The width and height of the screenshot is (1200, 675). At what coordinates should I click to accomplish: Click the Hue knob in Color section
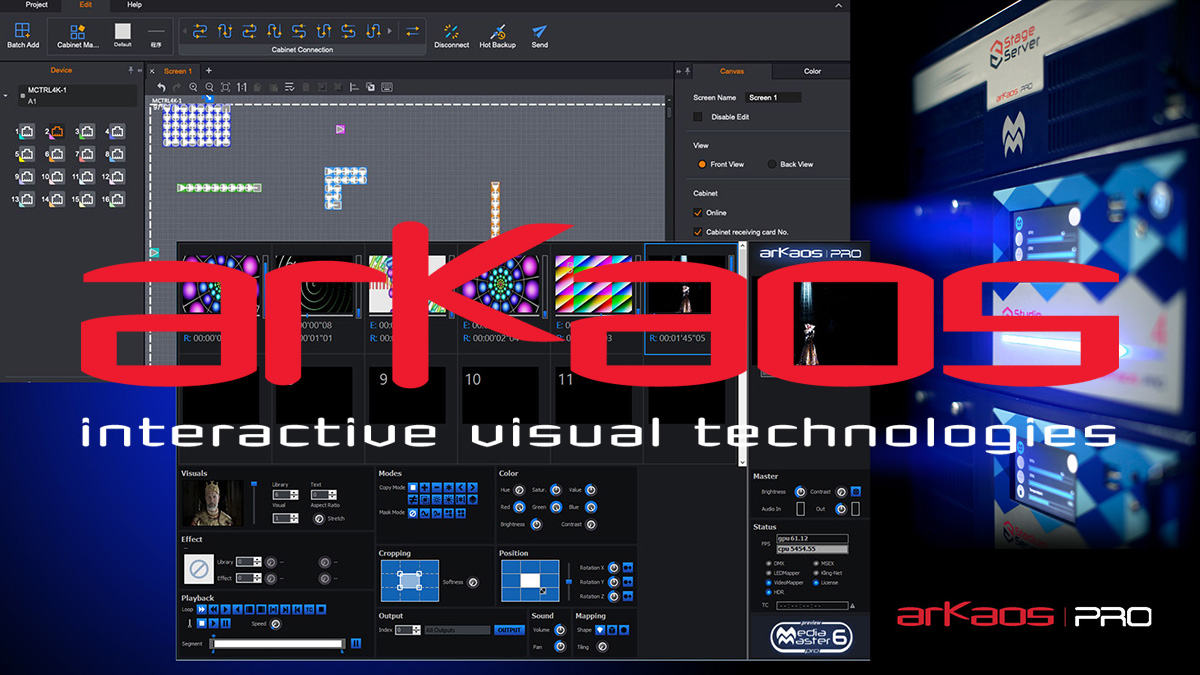pos(519,490)
